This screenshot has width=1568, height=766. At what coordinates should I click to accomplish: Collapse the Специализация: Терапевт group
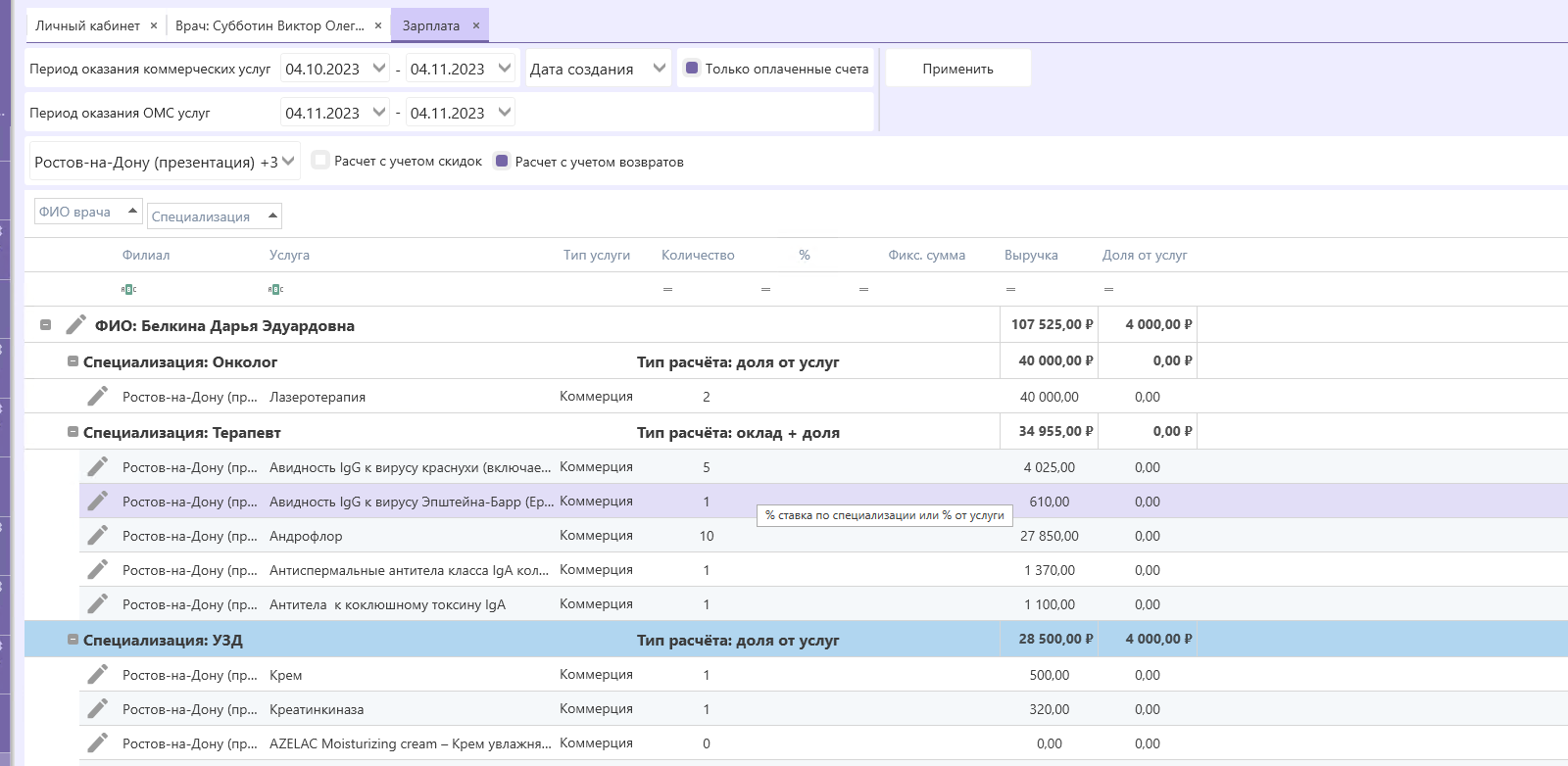(x=73, y=432)
